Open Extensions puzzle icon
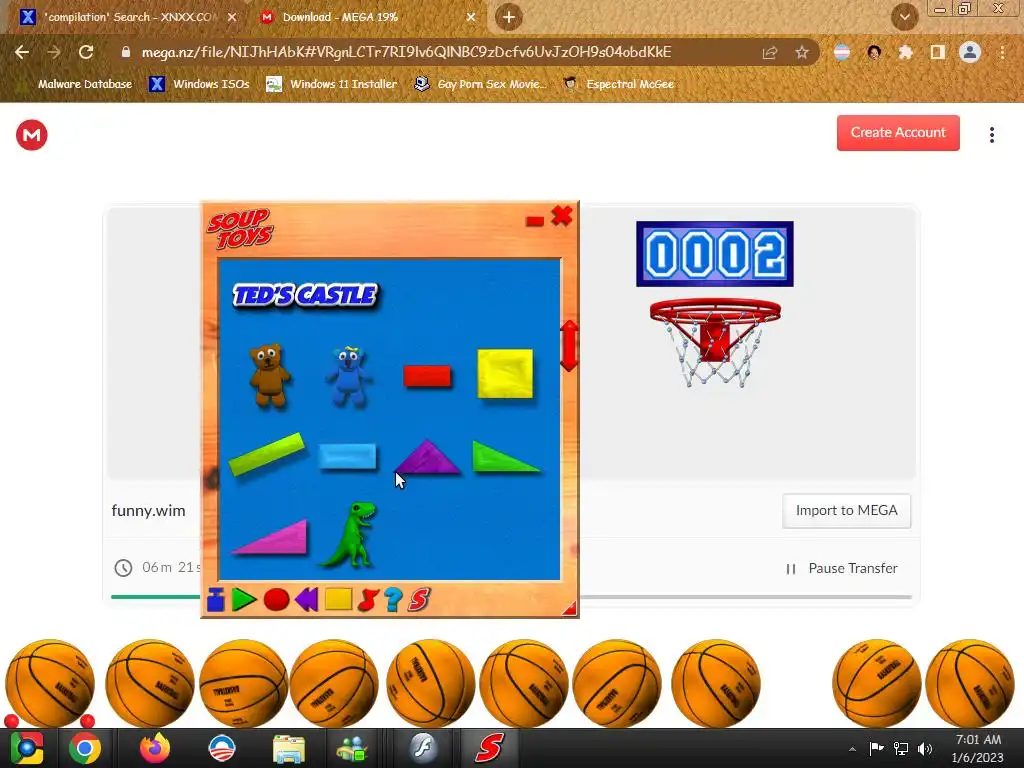Screen dimensions: 1024x768 (905, 52)
